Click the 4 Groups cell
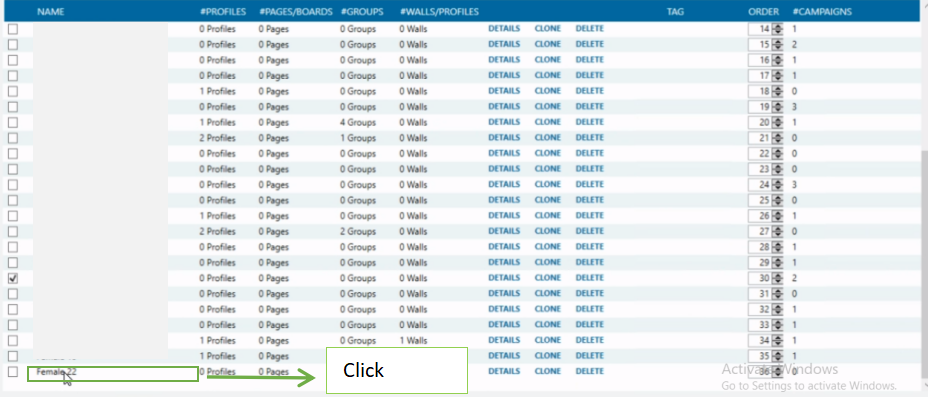929x398 pixels. click(358, 123)
